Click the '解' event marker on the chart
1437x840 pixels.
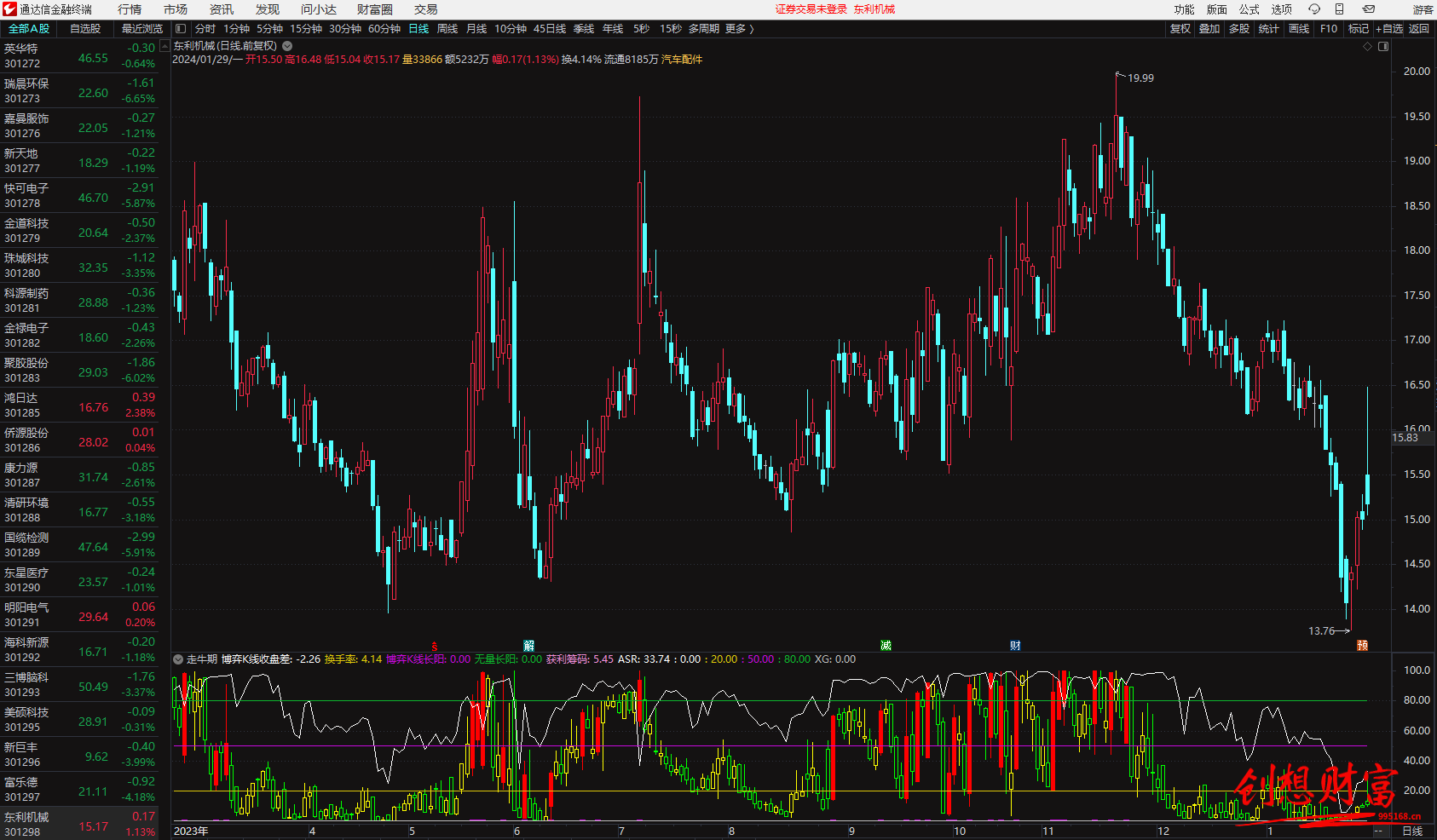529,646
